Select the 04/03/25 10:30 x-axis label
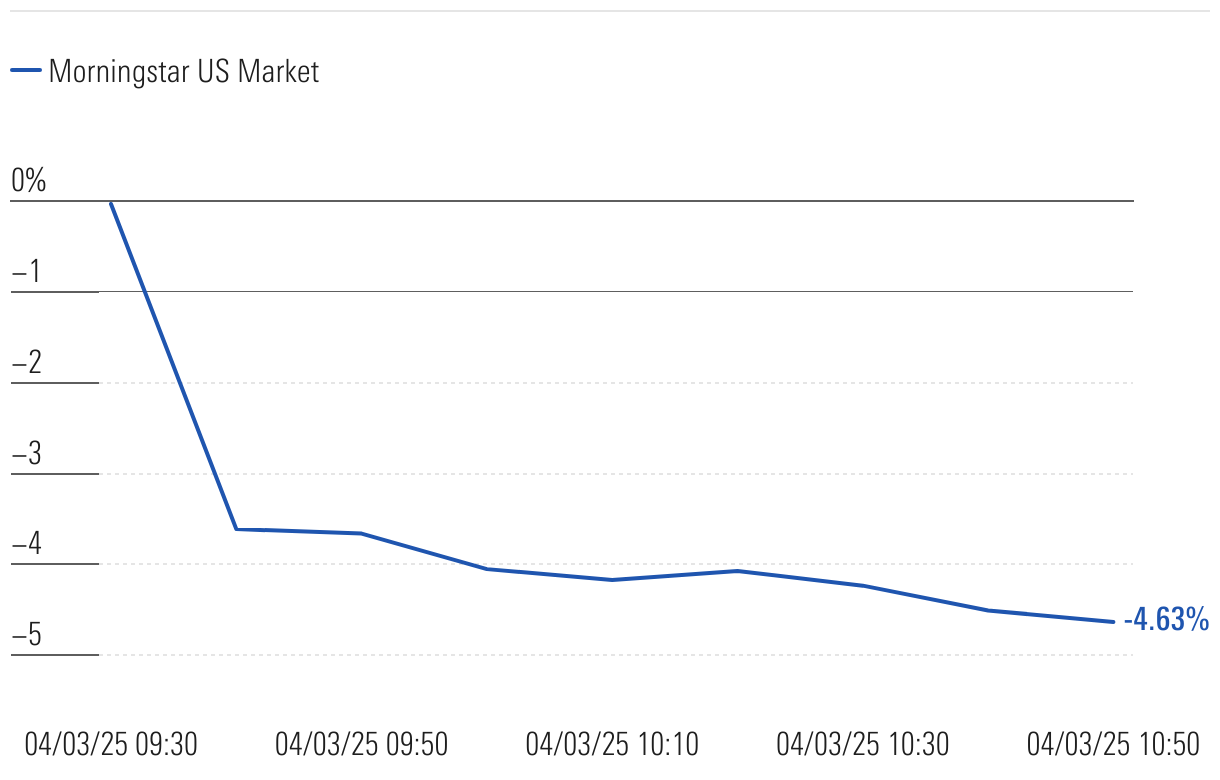1220x780 pixels. pos(863,744)
